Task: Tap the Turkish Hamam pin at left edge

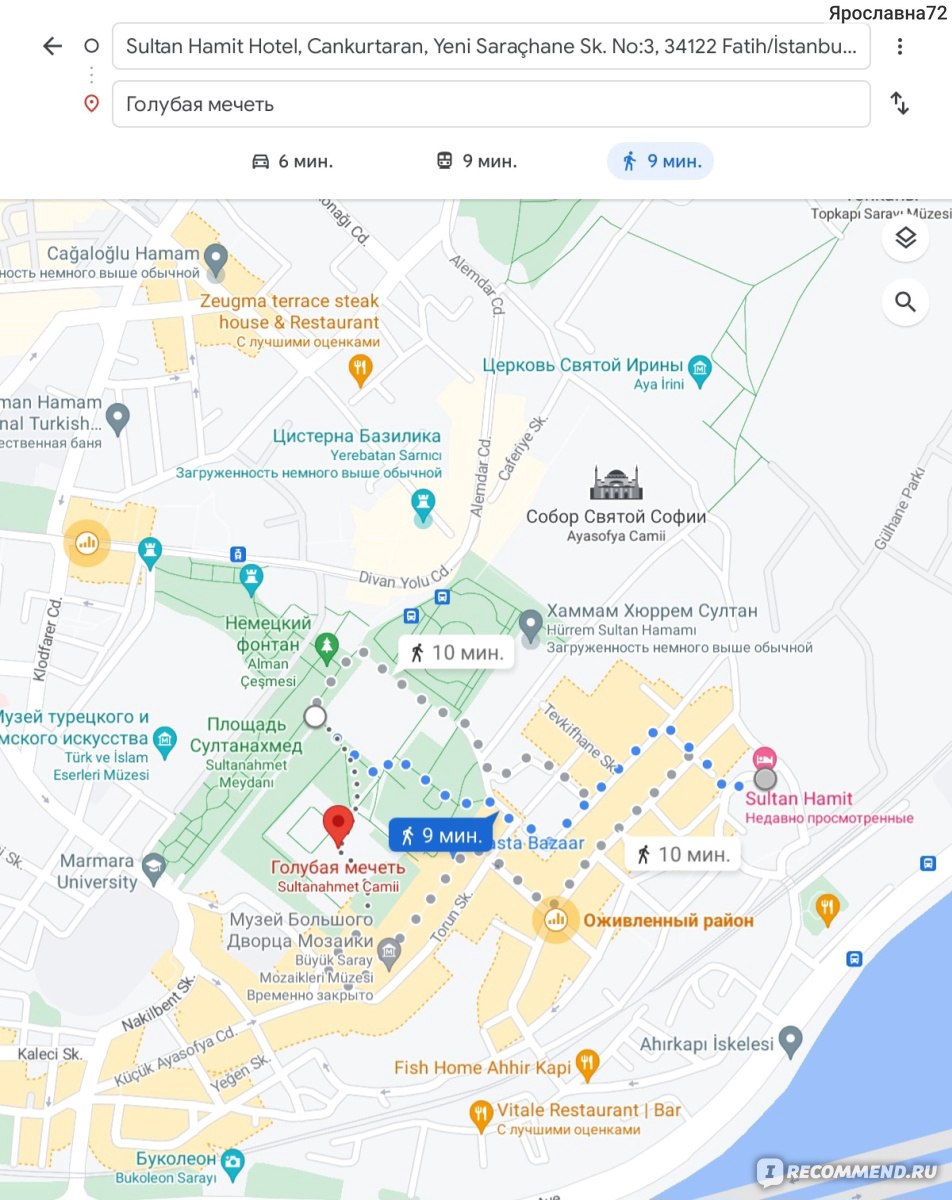Action: tap(118, 419)
